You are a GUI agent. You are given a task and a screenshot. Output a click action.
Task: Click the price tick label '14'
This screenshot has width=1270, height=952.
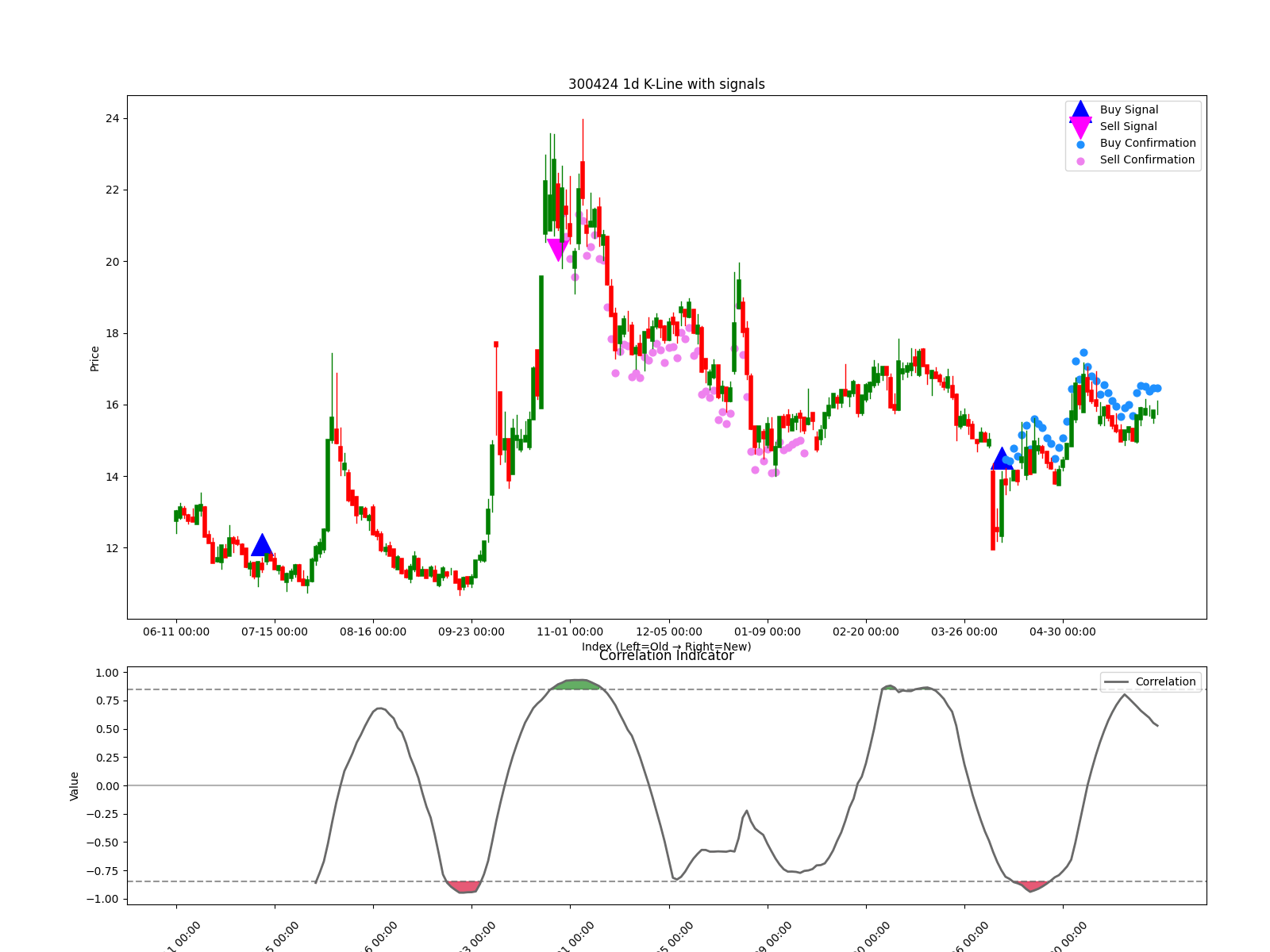[113, 477]
